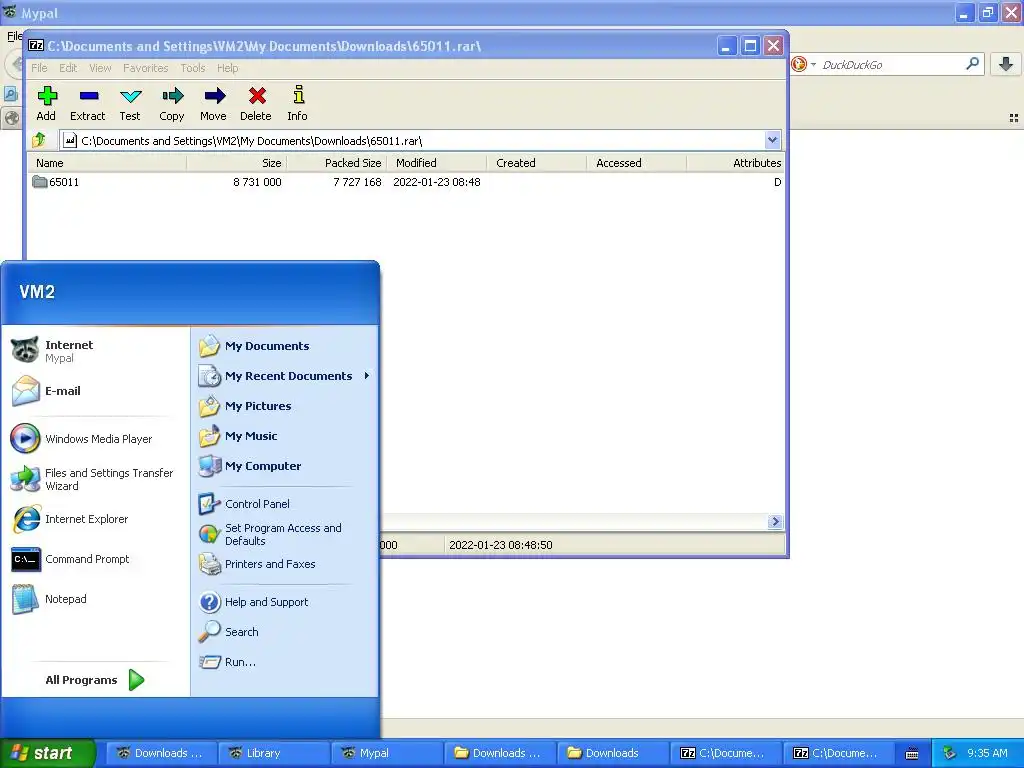Click Mypal downloads arrow icon
This screenshot has width=1024, height=768.
(x=1006, y=64)
